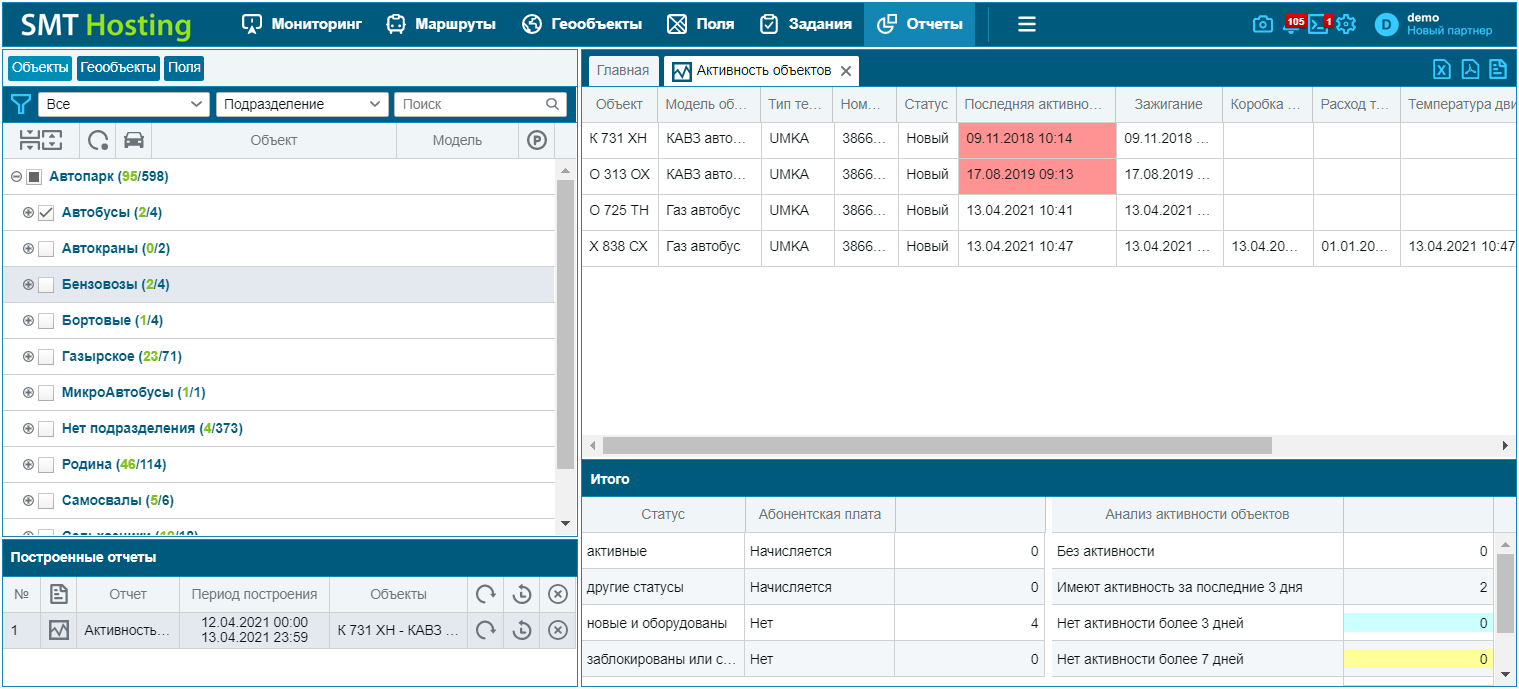Expand the Бортовые group
The width and height of the screenshot is (1519, 689).
28,321
